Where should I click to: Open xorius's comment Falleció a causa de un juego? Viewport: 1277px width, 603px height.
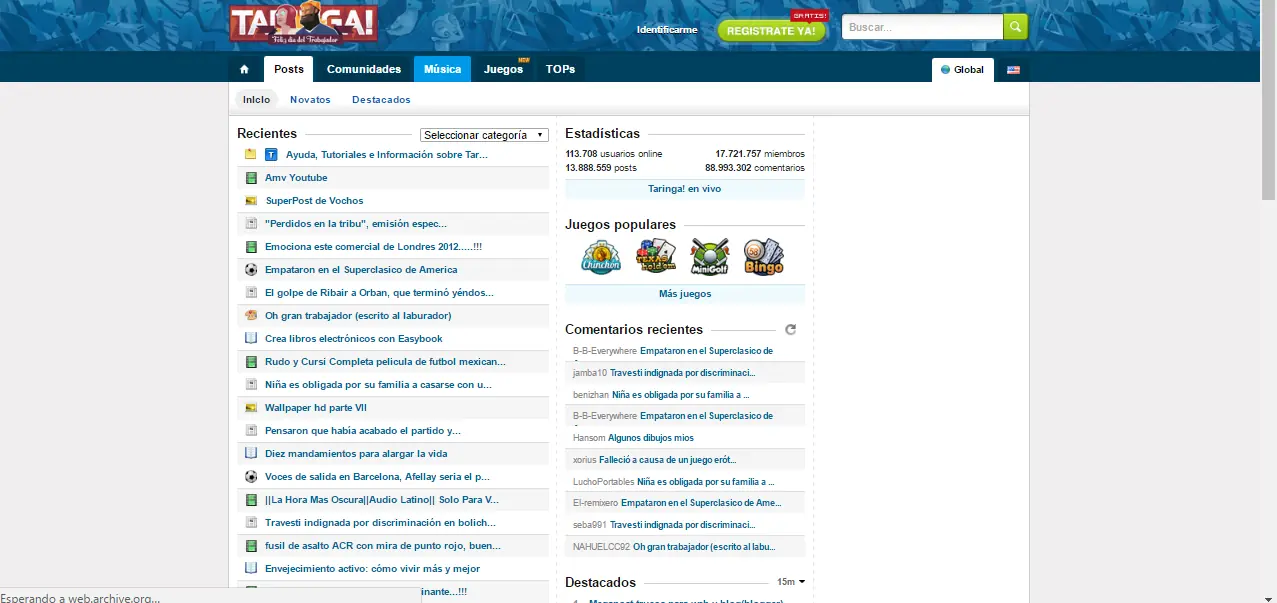pyautogui.click(x=667, y=460)
